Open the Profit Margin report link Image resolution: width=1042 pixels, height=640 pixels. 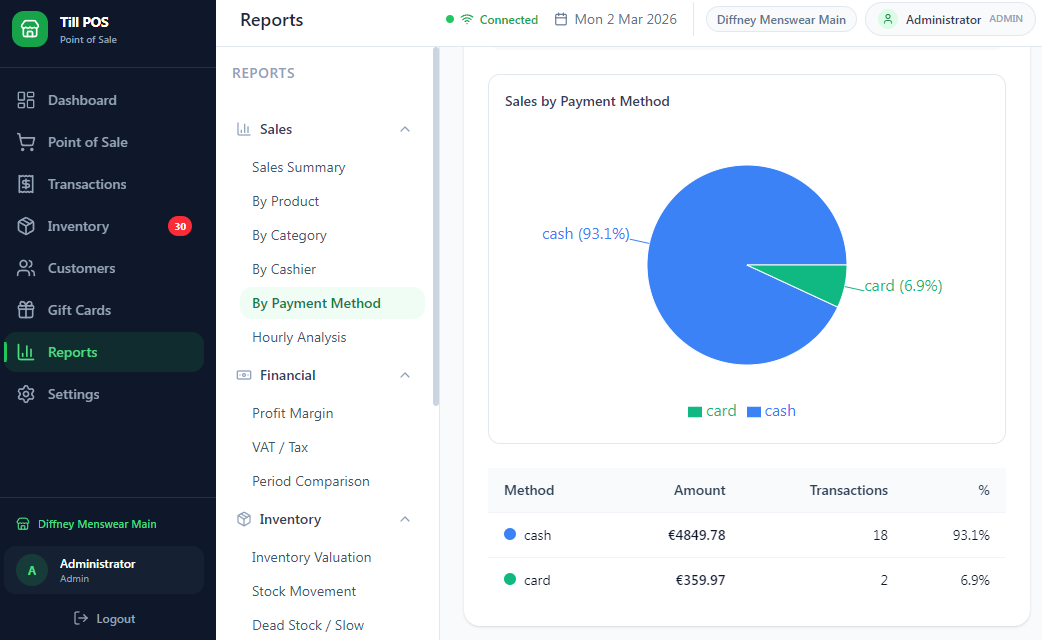pos(292,413)
